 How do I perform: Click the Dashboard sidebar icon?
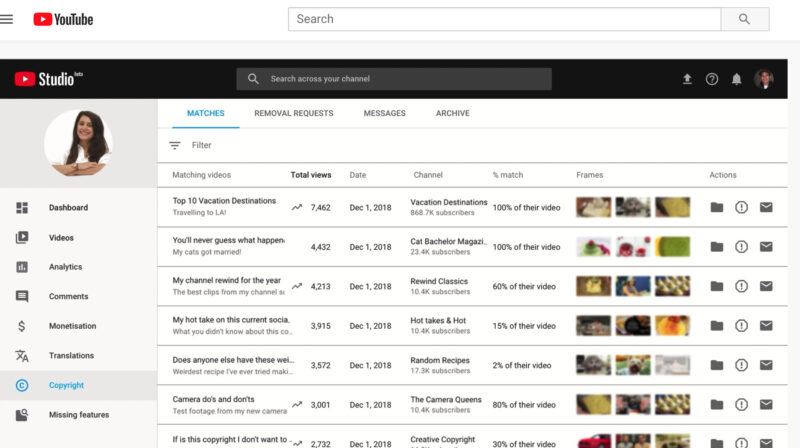point(22,208)
